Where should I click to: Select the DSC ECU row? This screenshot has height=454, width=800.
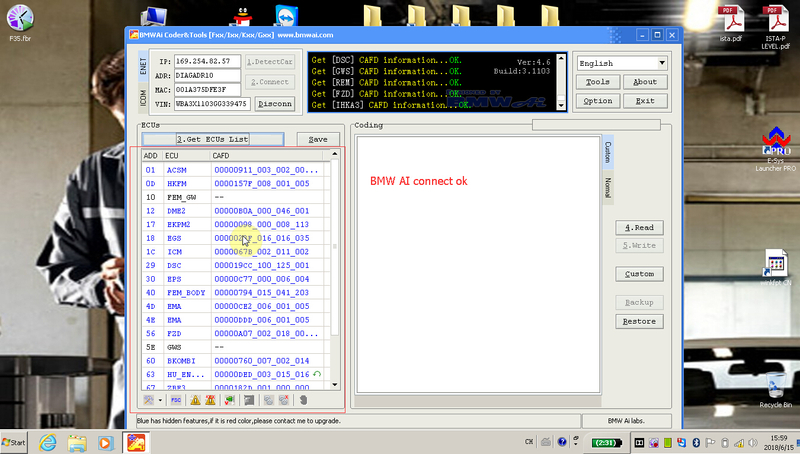(236, 265)
